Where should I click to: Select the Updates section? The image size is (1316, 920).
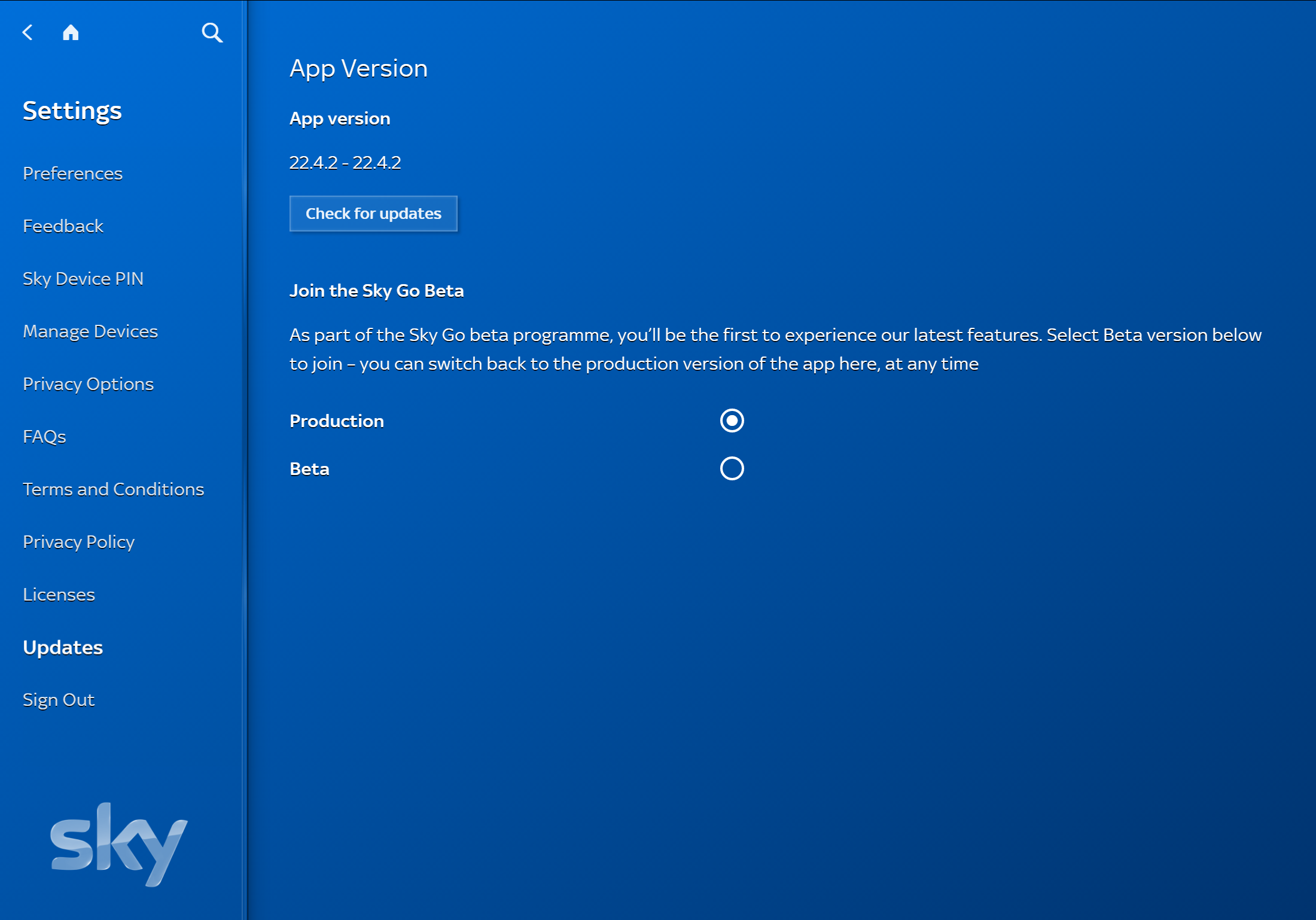click(x=63, y=647)
